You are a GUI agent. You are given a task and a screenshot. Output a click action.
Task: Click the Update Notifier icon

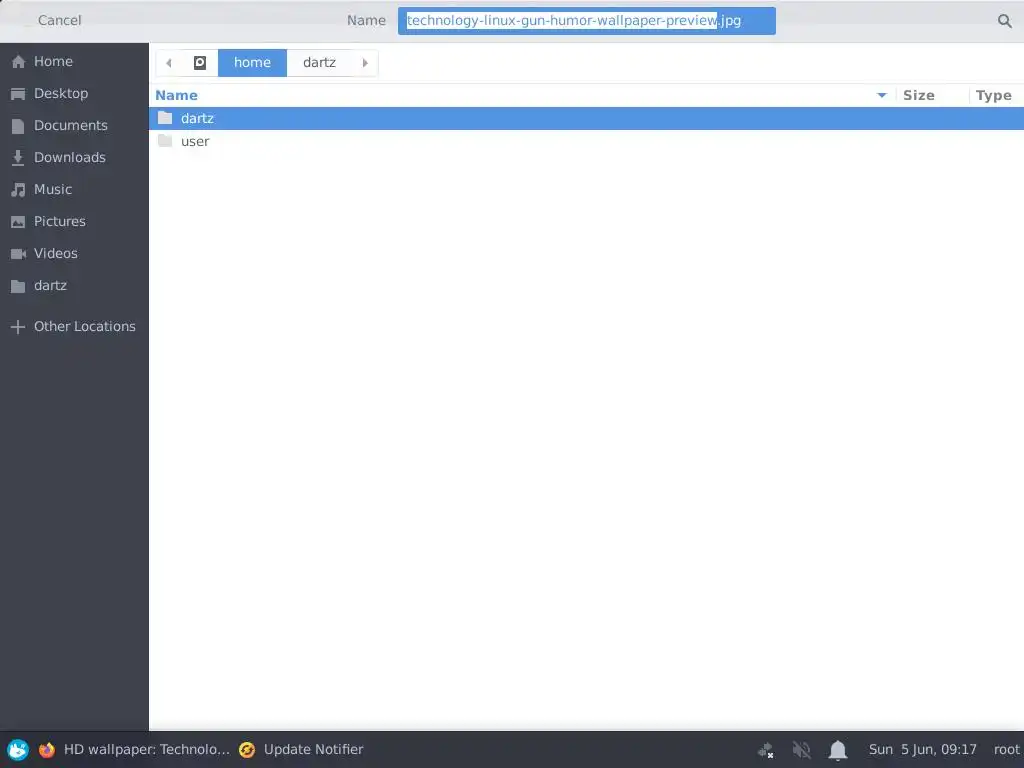click(x=247, y=750)
